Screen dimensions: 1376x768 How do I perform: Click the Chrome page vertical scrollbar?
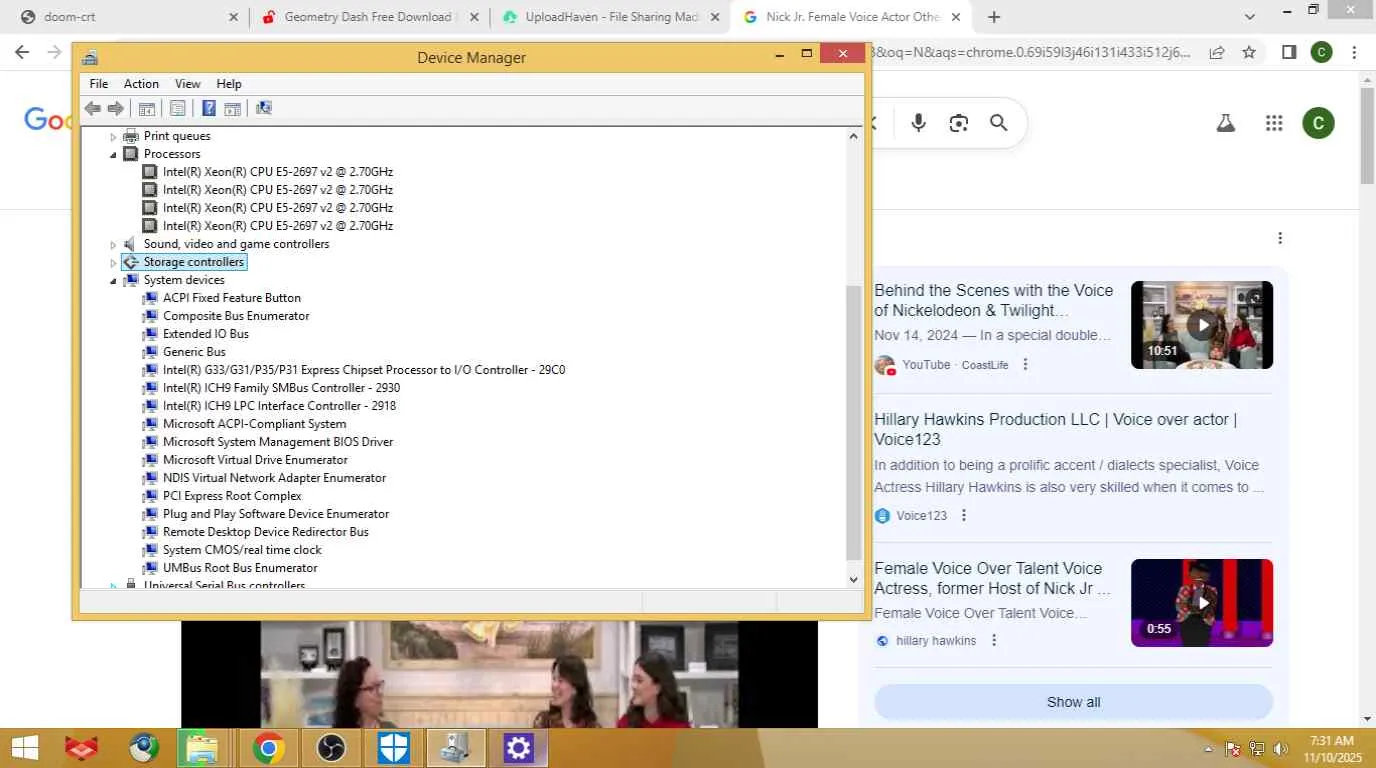tap(1367, 135)
